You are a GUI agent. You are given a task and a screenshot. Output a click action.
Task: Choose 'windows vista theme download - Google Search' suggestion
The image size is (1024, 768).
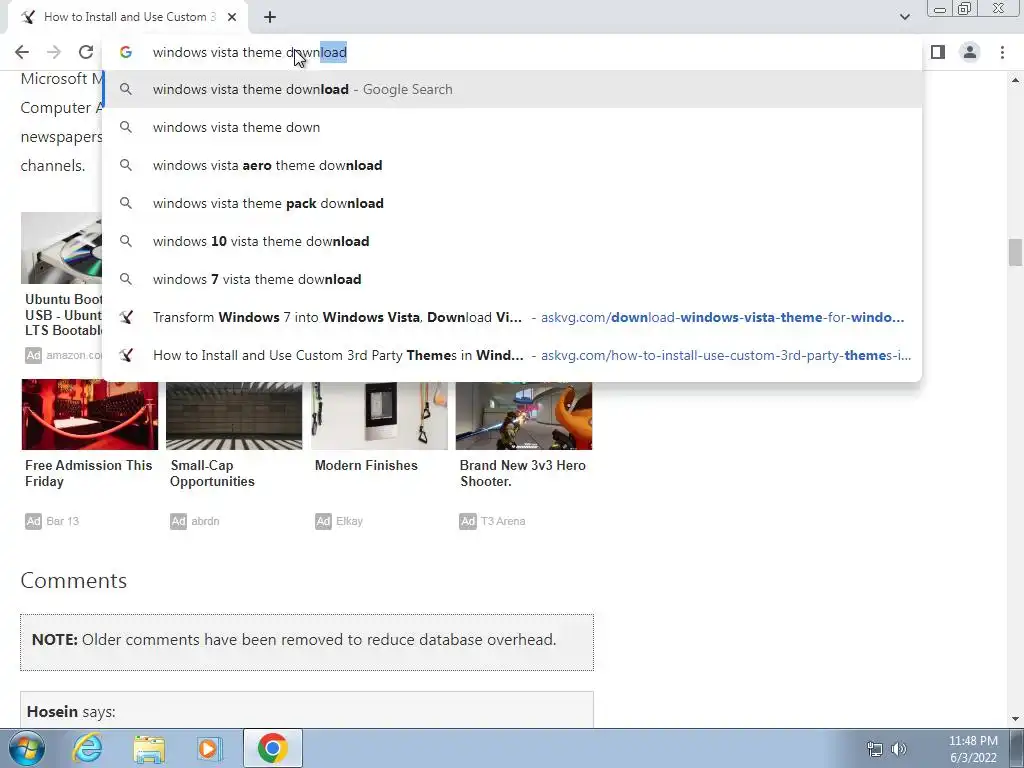point(513,89)
